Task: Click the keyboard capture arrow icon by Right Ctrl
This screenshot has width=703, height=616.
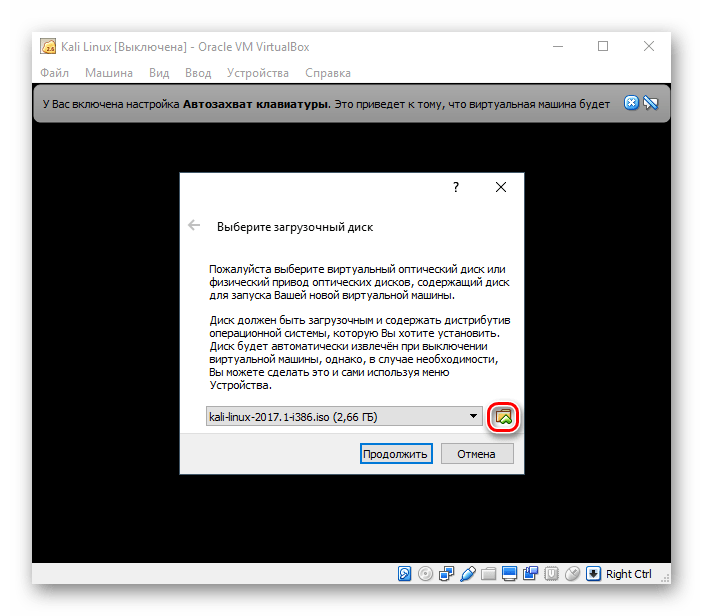Action: [x=593, y=574]
